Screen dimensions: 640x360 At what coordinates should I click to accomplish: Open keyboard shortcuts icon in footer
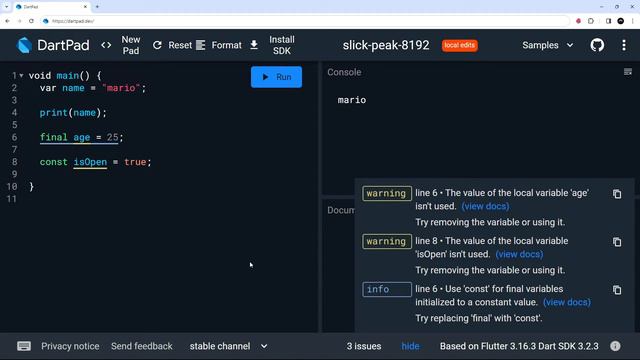tap(24, 346)
